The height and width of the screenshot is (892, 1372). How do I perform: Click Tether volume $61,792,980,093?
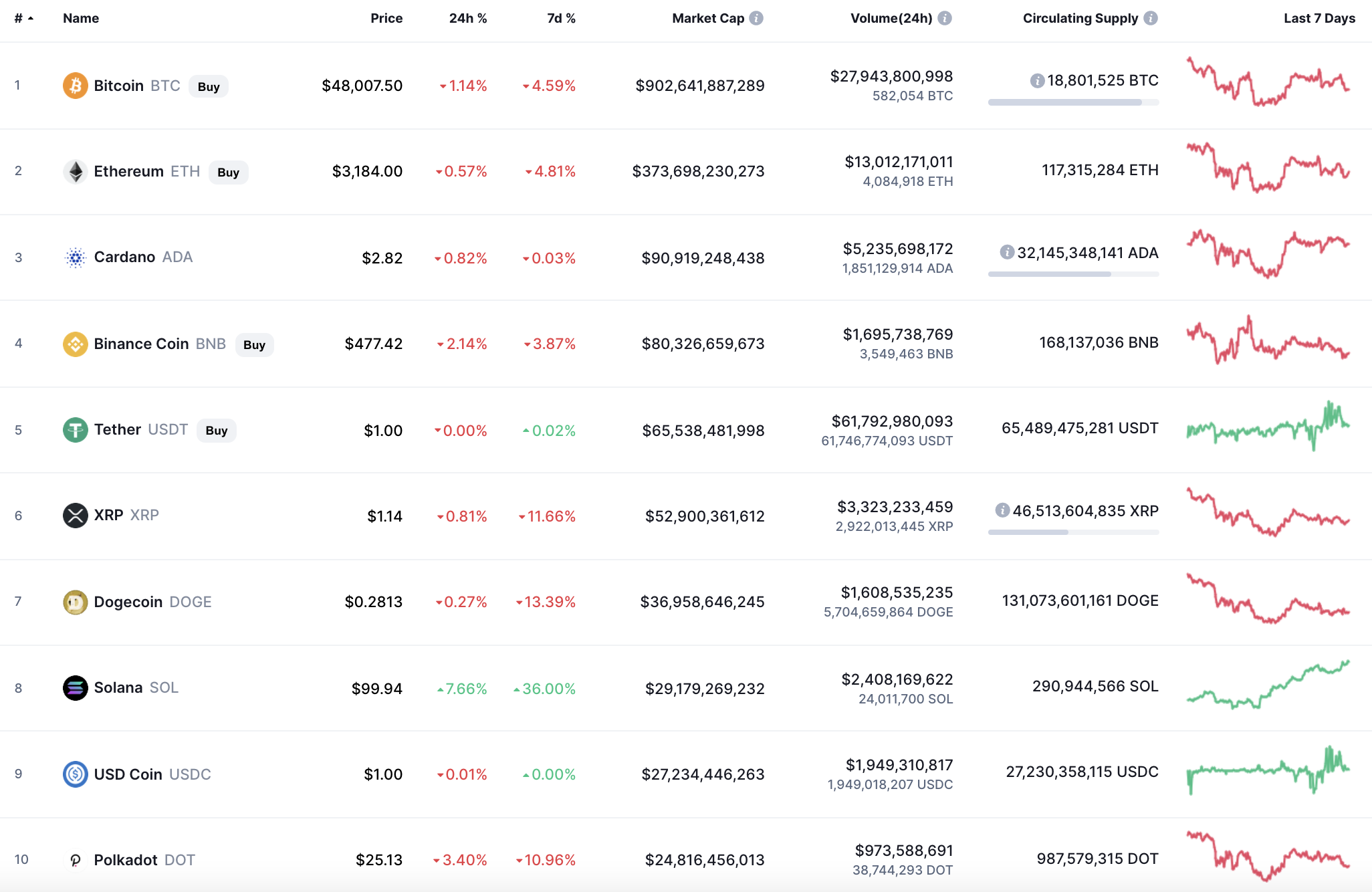pyautogui.click(x=893, y=421)
